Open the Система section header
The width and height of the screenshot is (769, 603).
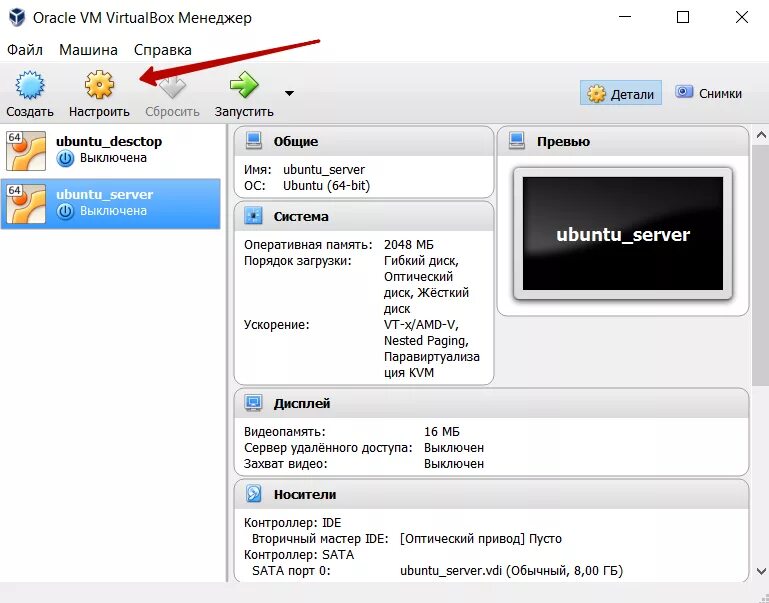click(364, 216)
